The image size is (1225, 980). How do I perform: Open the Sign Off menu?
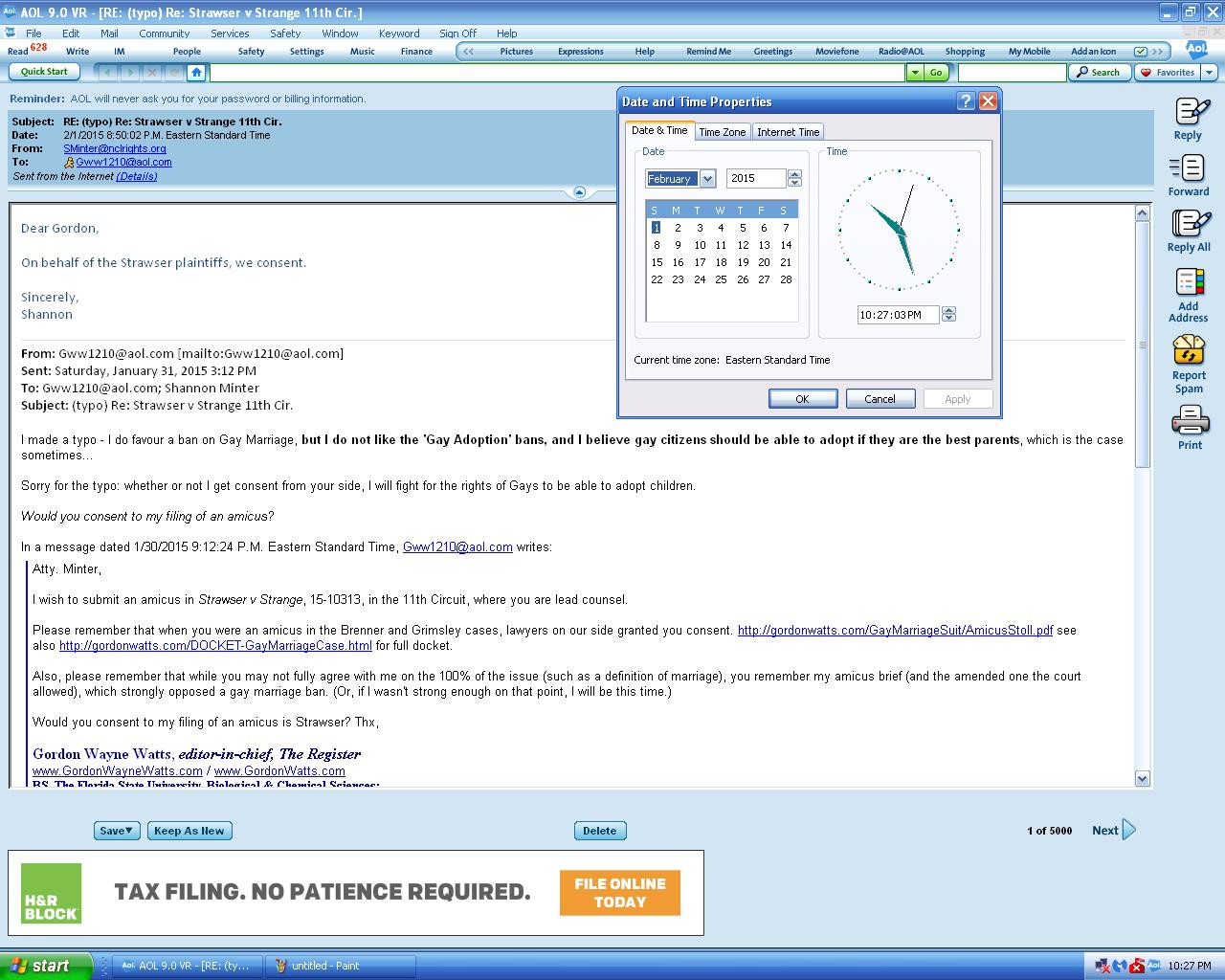click(457, 33)
